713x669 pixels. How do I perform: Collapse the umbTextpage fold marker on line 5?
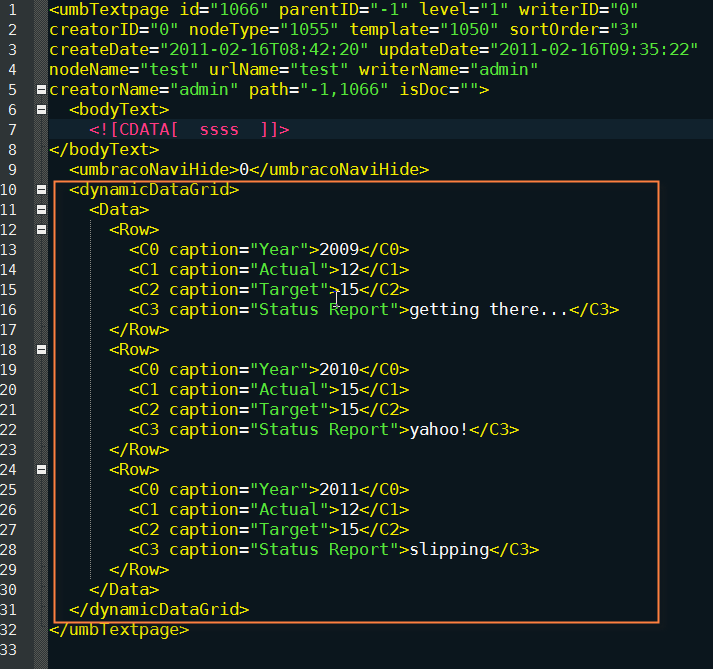tap(41, 90)
